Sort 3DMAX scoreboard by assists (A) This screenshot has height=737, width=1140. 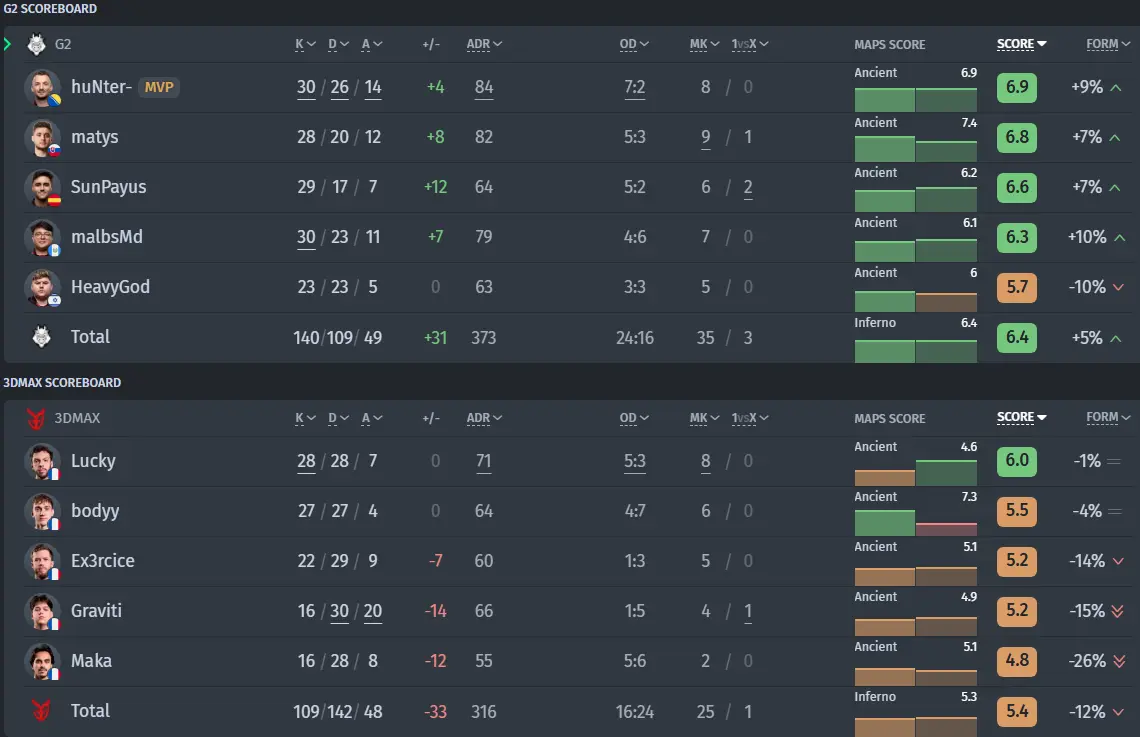(372, 418)
